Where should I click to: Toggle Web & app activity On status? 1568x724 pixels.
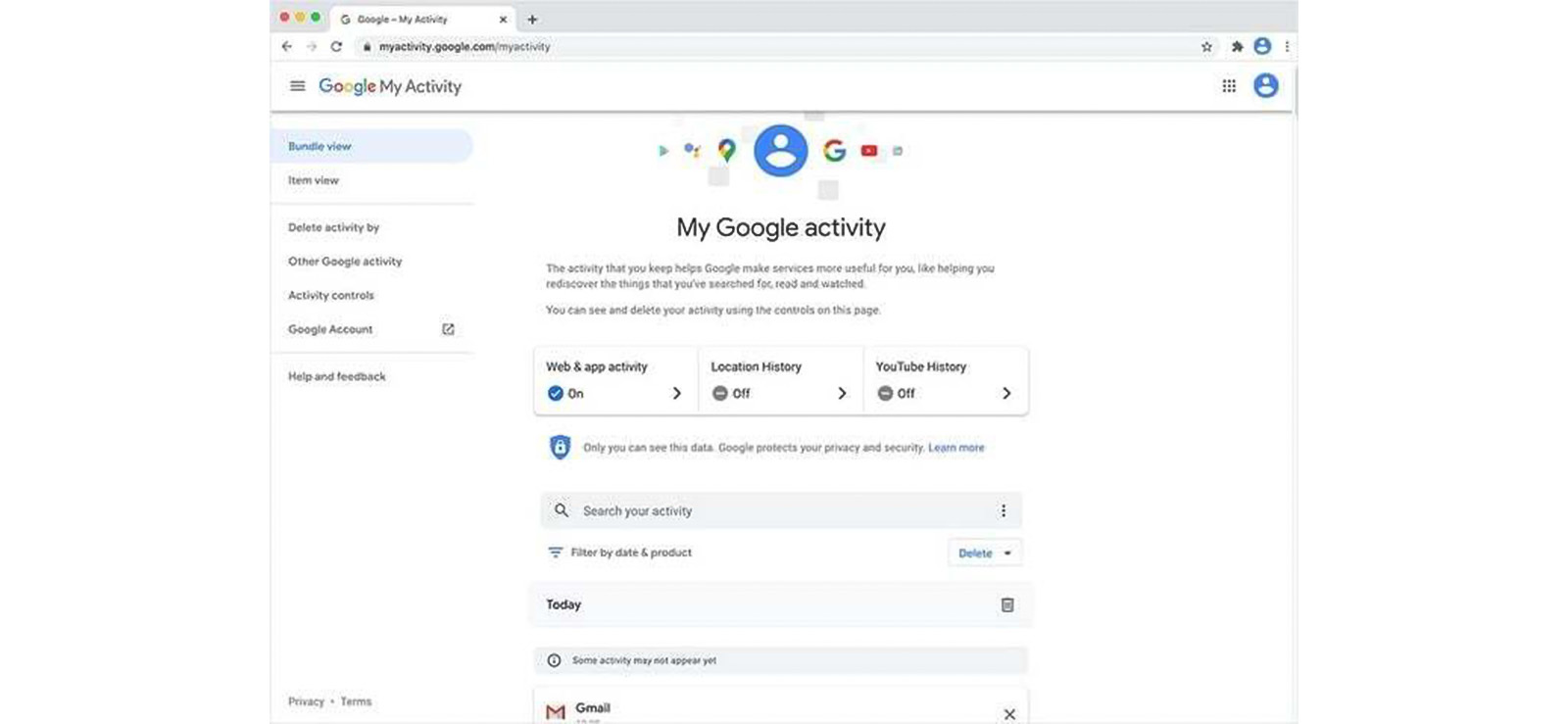(565, 394)
